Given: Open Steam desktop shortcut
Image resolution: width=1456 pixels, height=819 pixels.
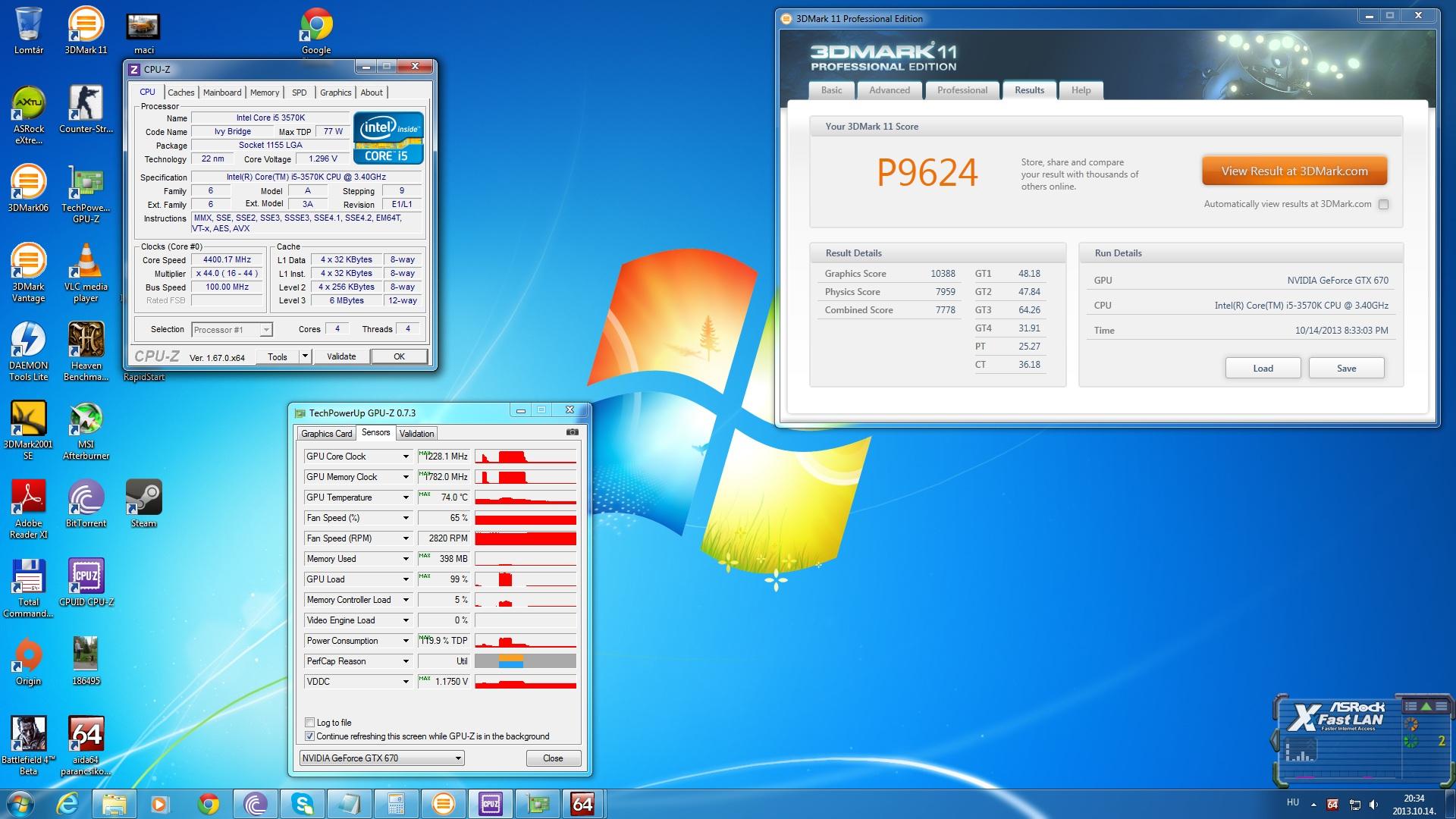Looking at the screenshot, I should [x=143, y=498].
